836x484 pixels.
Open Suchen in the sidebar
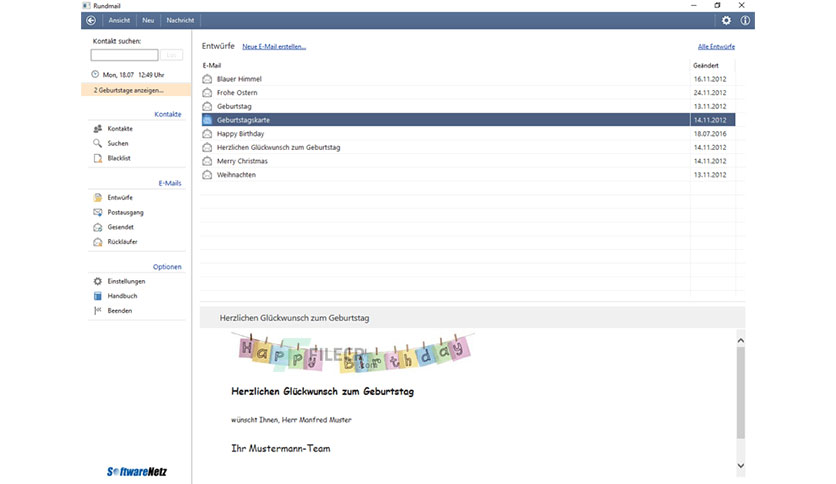click(118, 143)
